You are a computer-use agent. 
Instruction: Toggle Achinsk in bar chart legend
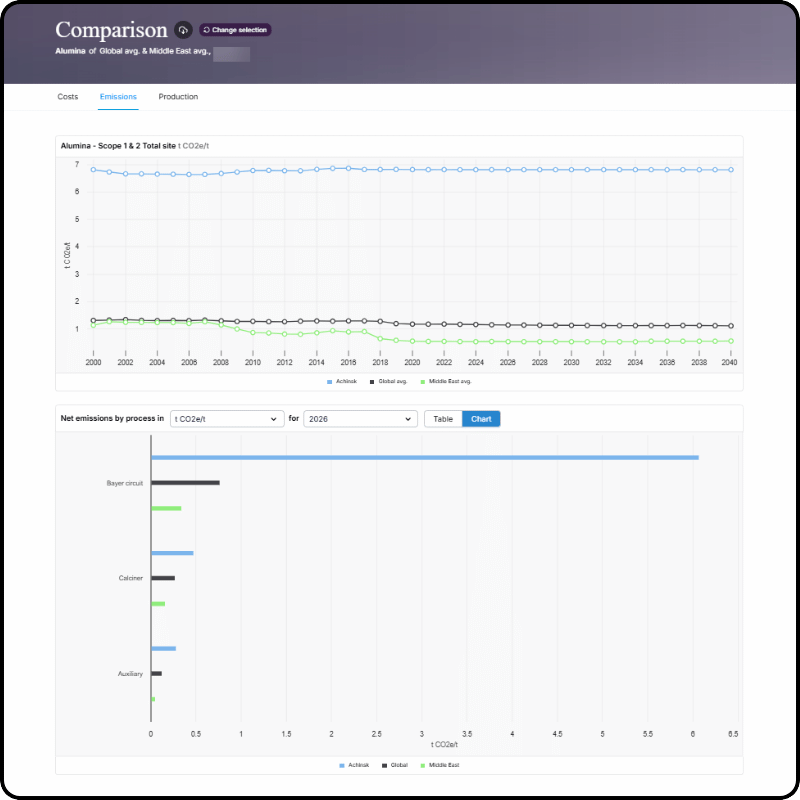[354, 765]
